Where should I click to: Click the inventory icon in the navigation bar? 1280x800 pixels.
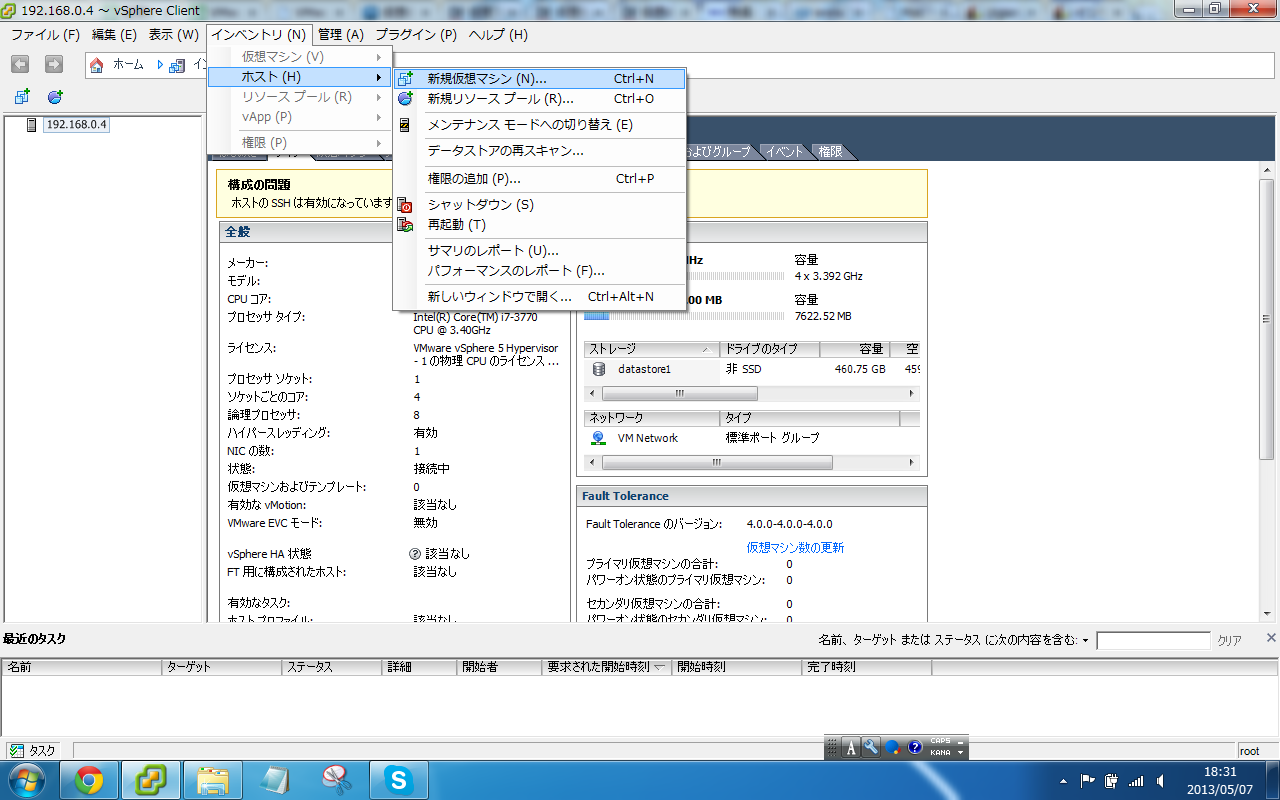point(177,65)
